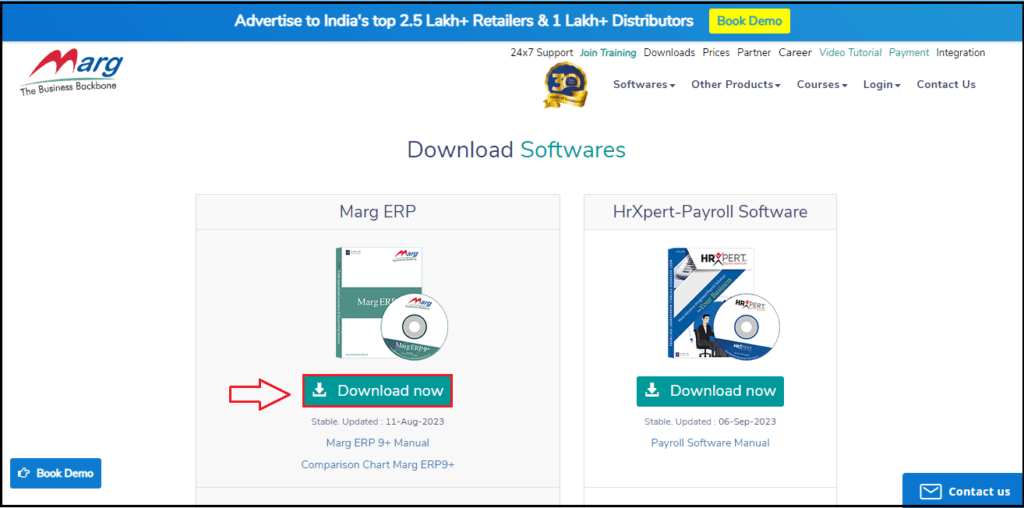Open the Marg ERP box image
1024x508 pixels.
point(392,303)
